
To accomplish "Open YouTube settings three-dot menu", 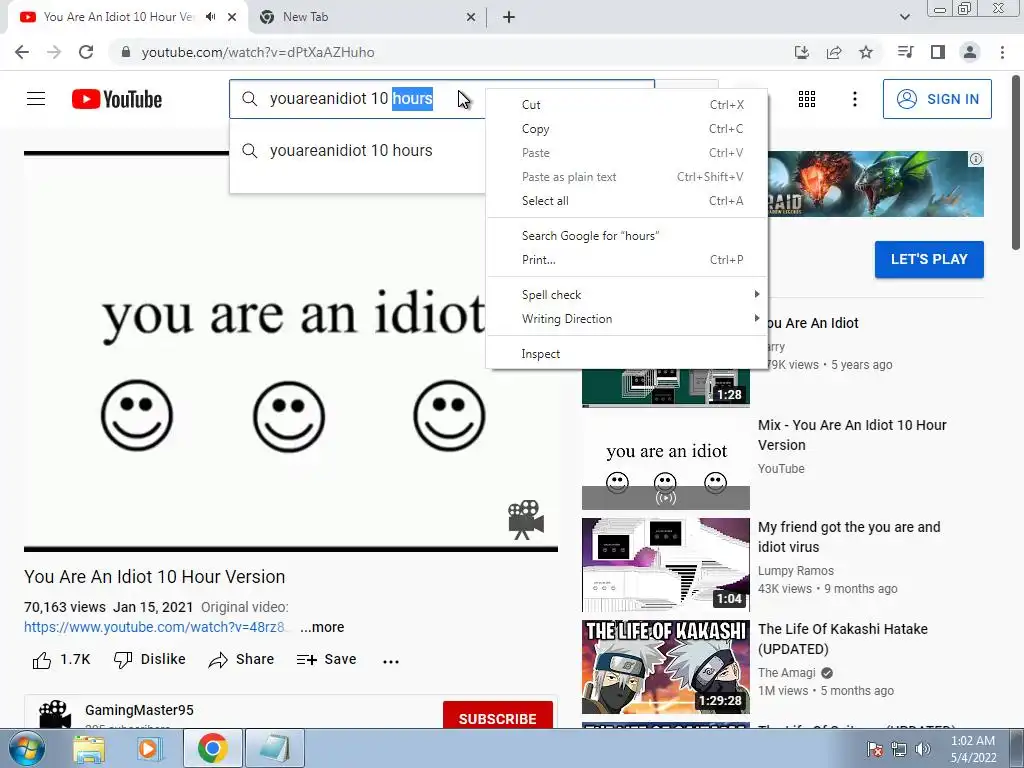I will 854,99.
